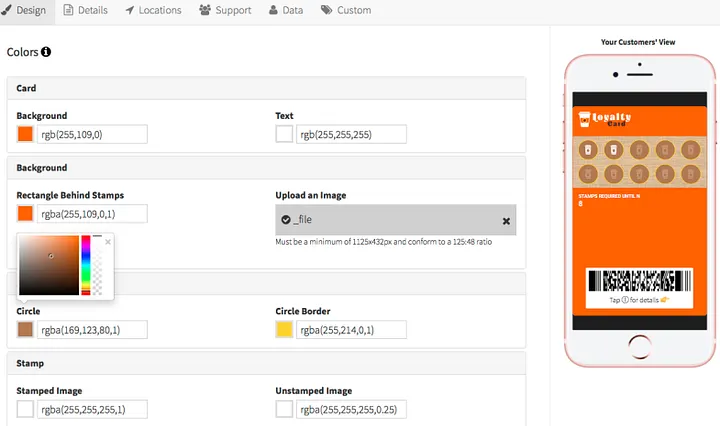720x426 pixels.
Task: Click the Card Text white swatch
Action: pyautogui.click(x=284, y=134)
